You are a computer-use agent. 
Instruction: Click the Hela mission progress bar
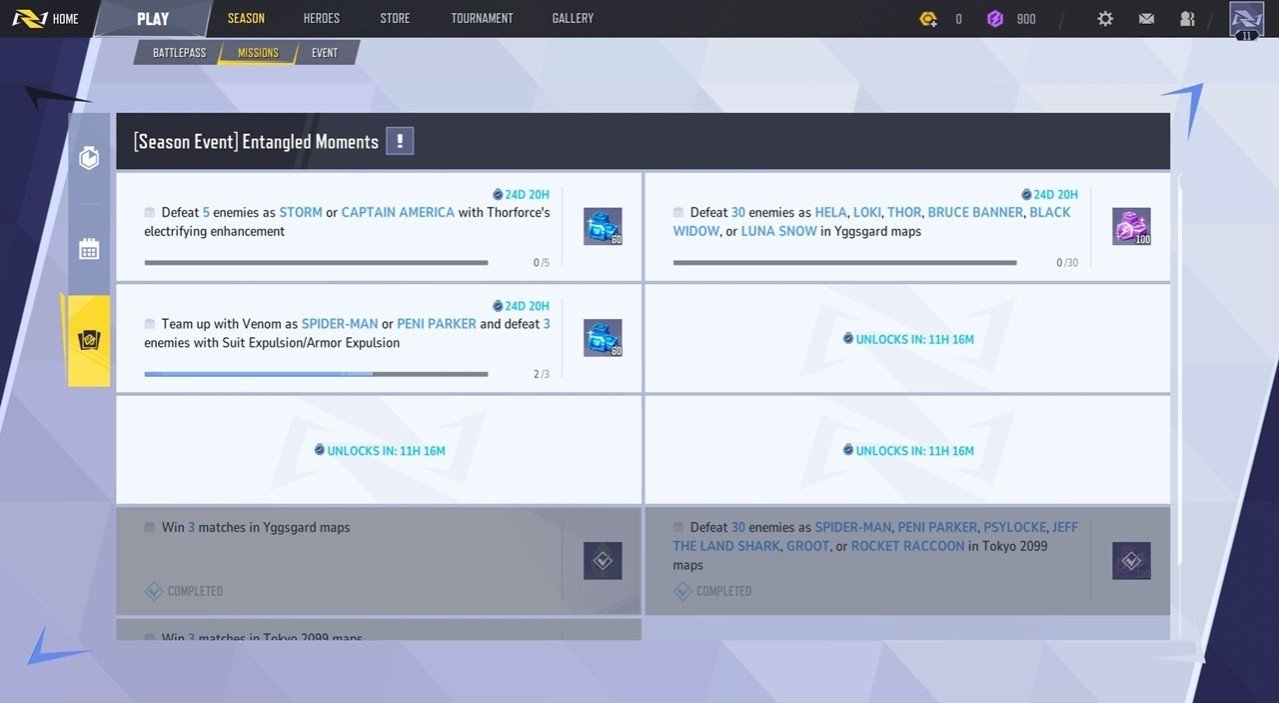[x=845, y=263]
